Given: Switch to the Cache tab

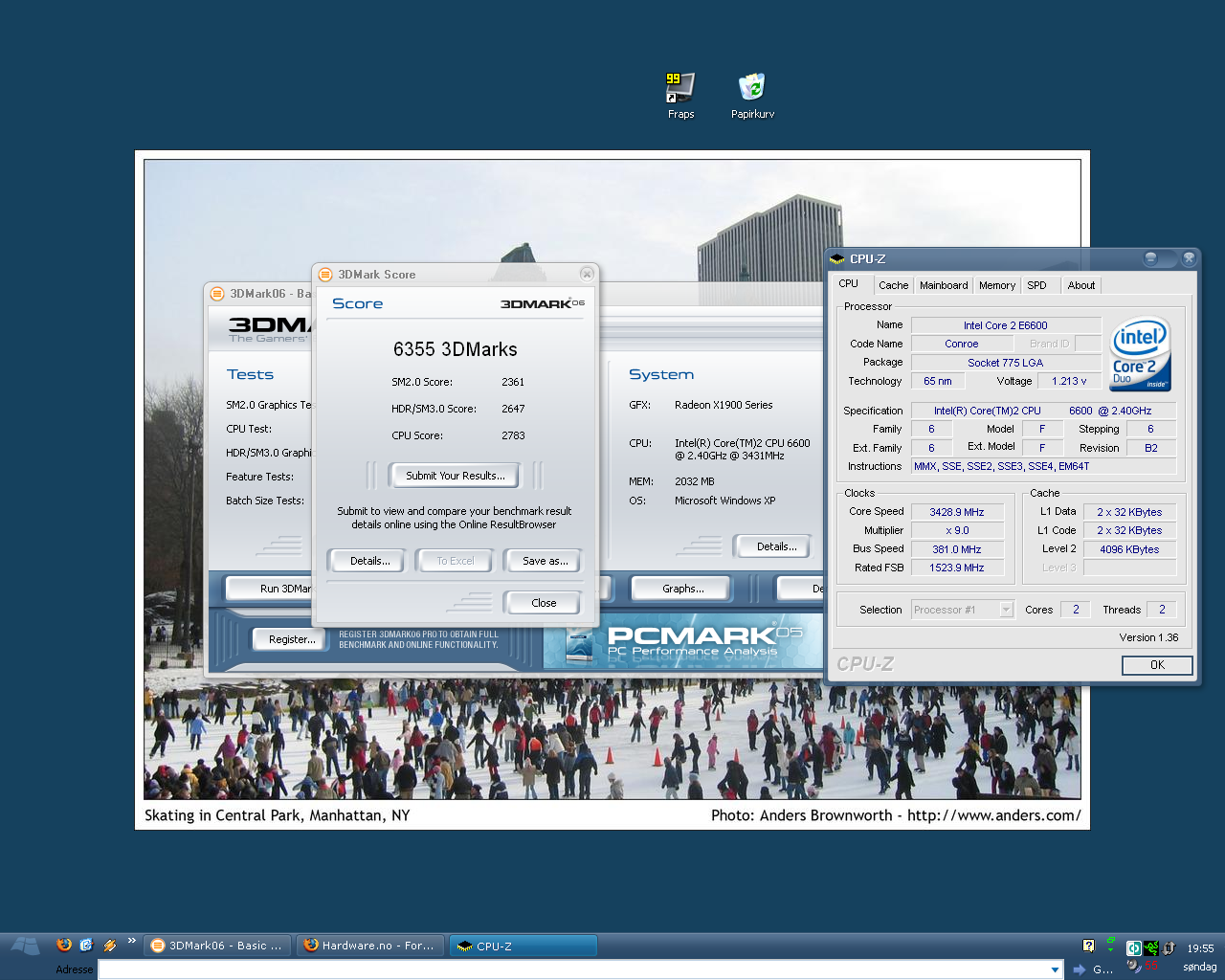Looking at the screenshot, I should point(894,285).
